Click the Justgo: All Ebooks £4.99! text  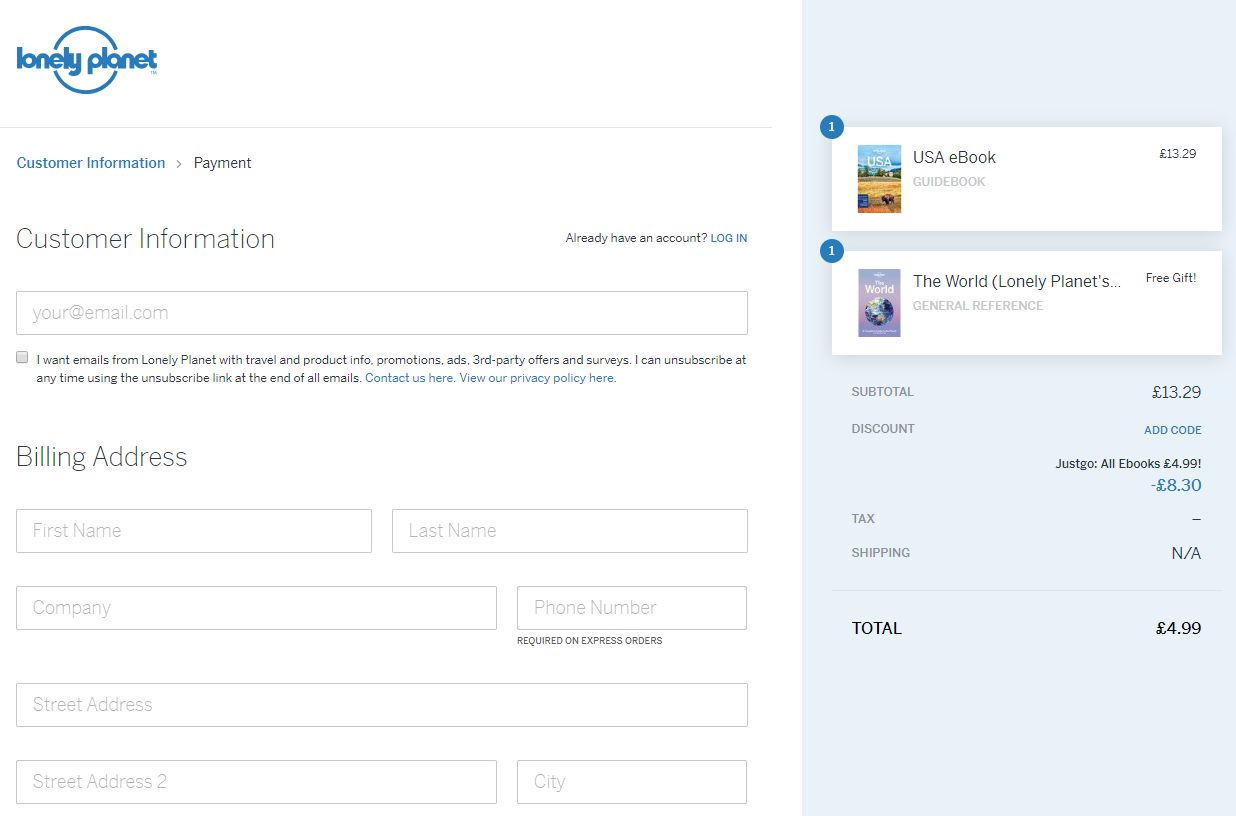point(1129,464)
